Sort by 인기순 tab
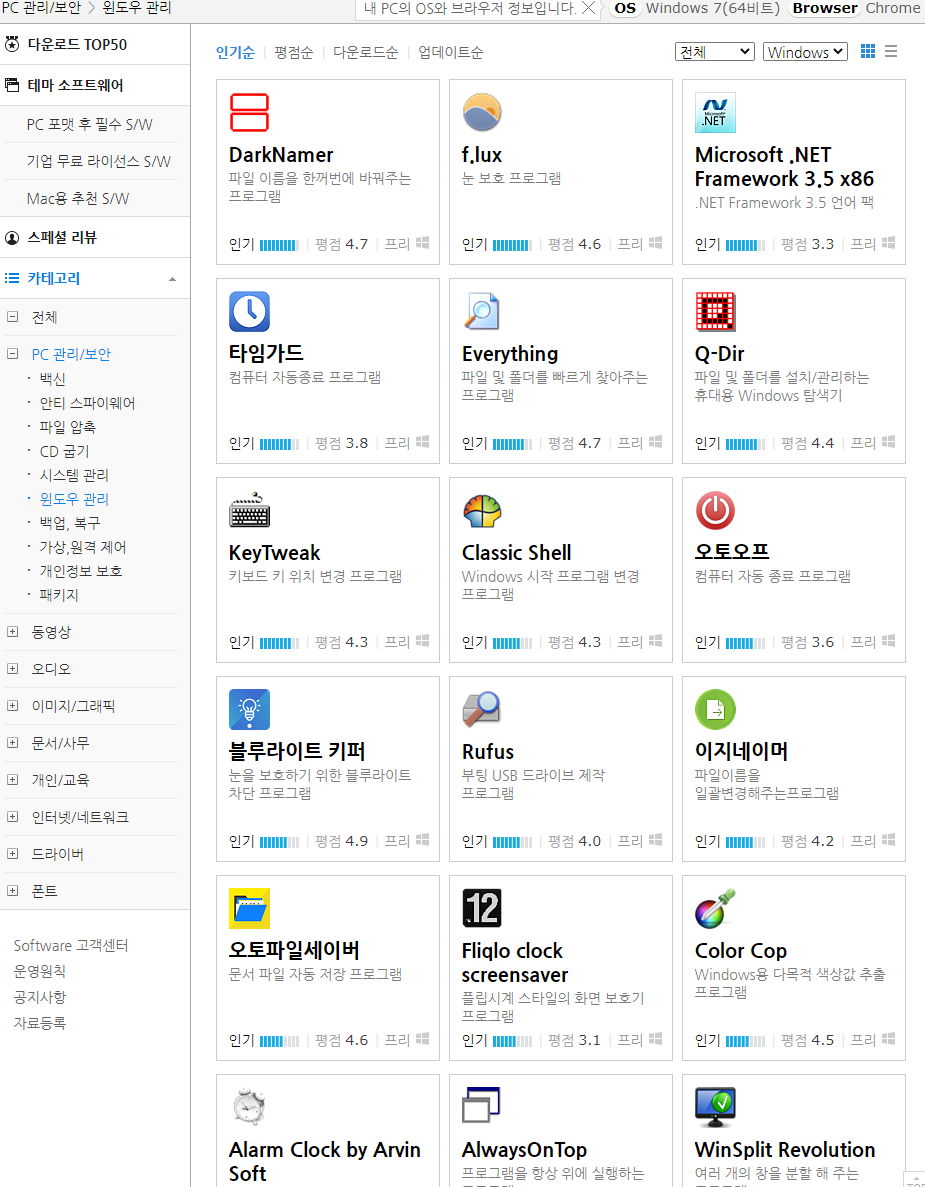 click(x=235, y=52)
